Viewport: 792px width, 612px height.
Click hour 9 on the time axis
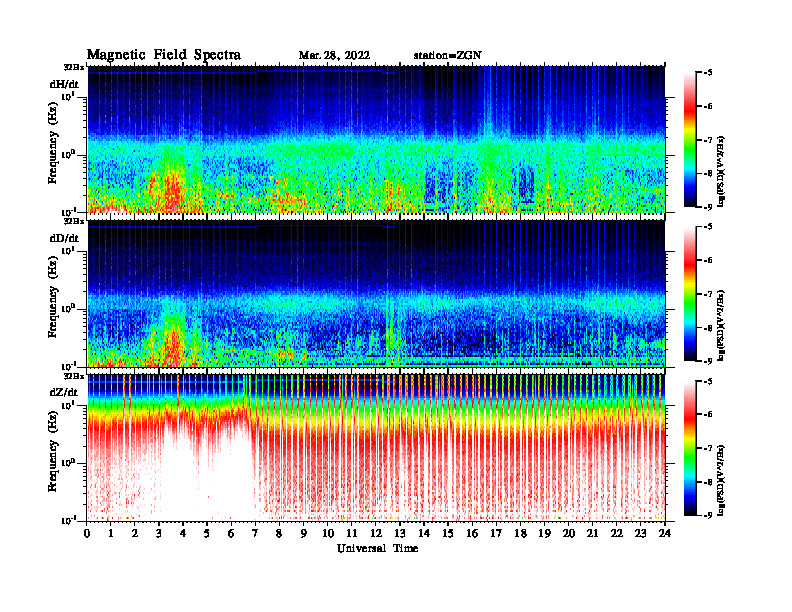pyautogui.click(x=304, y=534)
